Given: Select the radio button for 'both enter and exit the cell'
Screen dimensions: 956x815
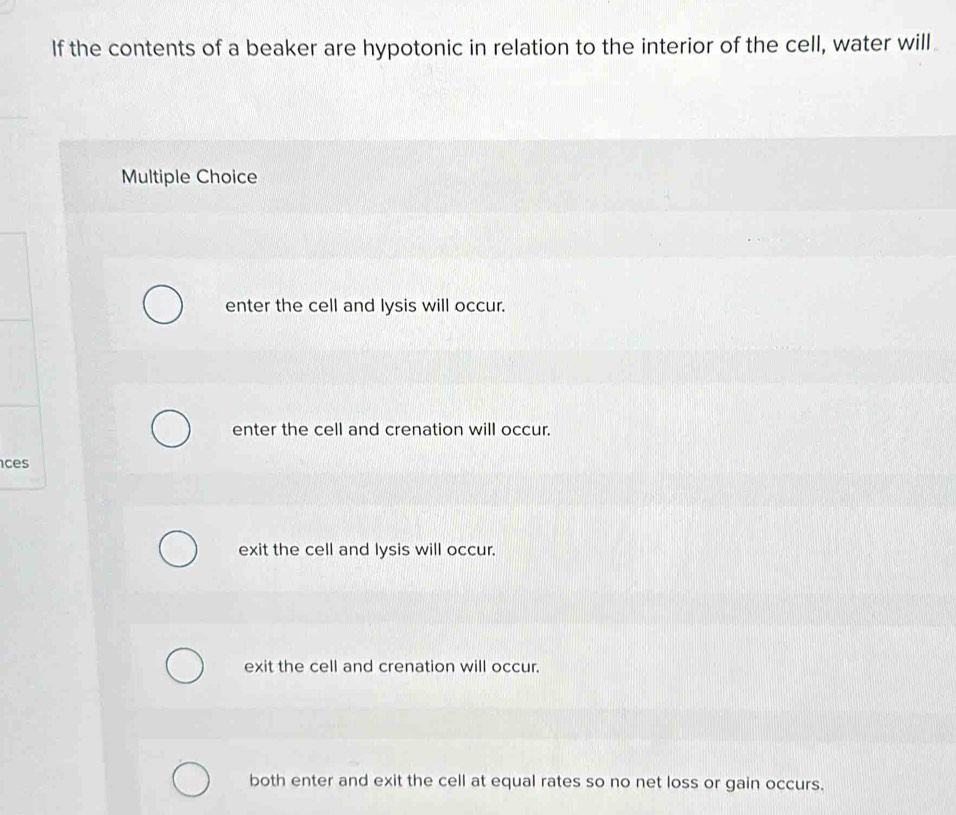Looking at the screenshot, I should point(192,778).
